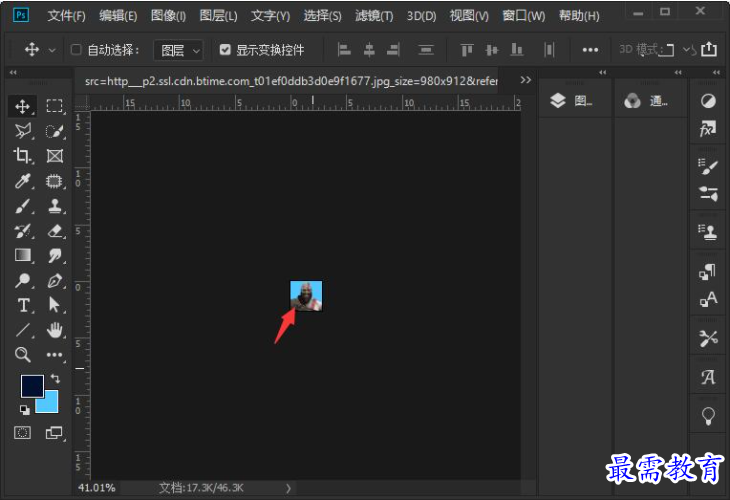Toggle Quick Mask mode
Screen dimensions: 730x500
(x=22, y=432)
